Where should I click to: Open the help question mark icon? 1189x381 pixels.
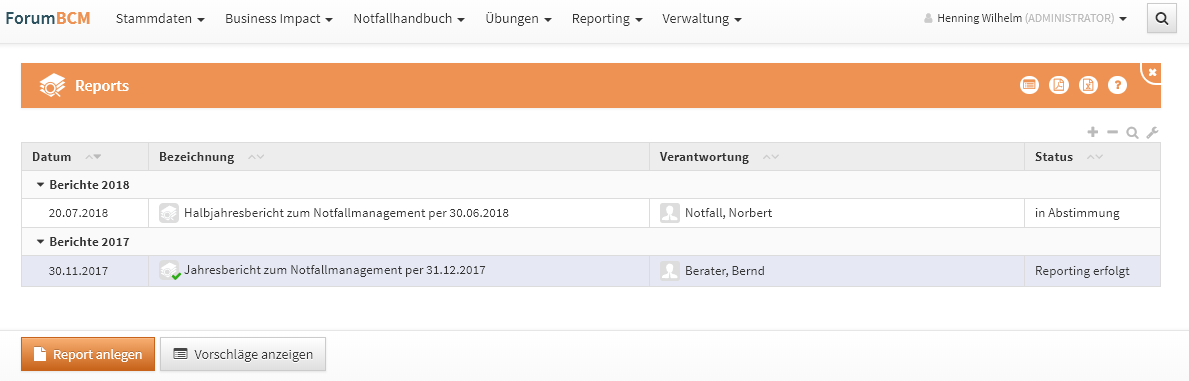pos(1118,85)
